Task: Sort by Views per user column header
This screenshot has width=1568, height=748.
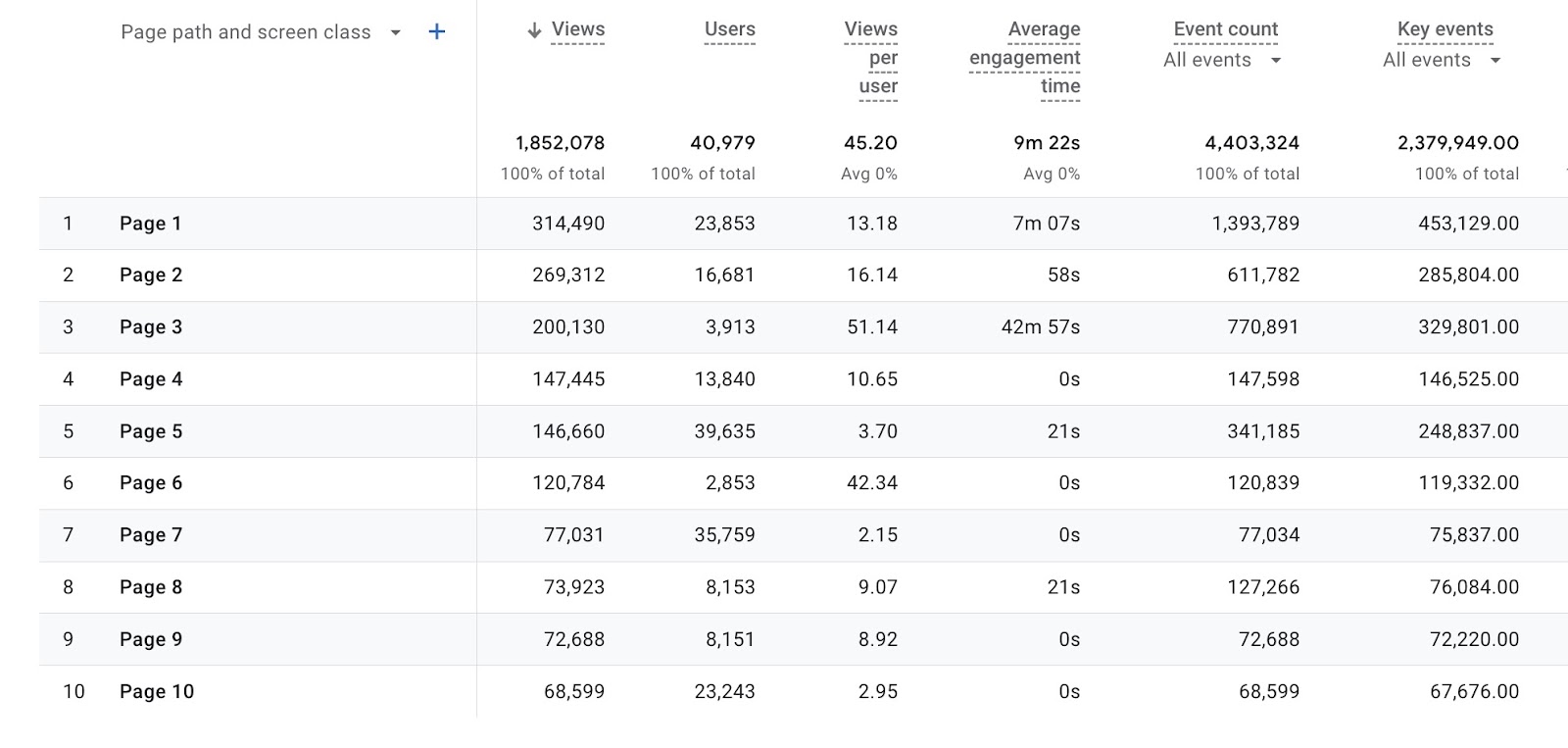Action: [870, 57]
